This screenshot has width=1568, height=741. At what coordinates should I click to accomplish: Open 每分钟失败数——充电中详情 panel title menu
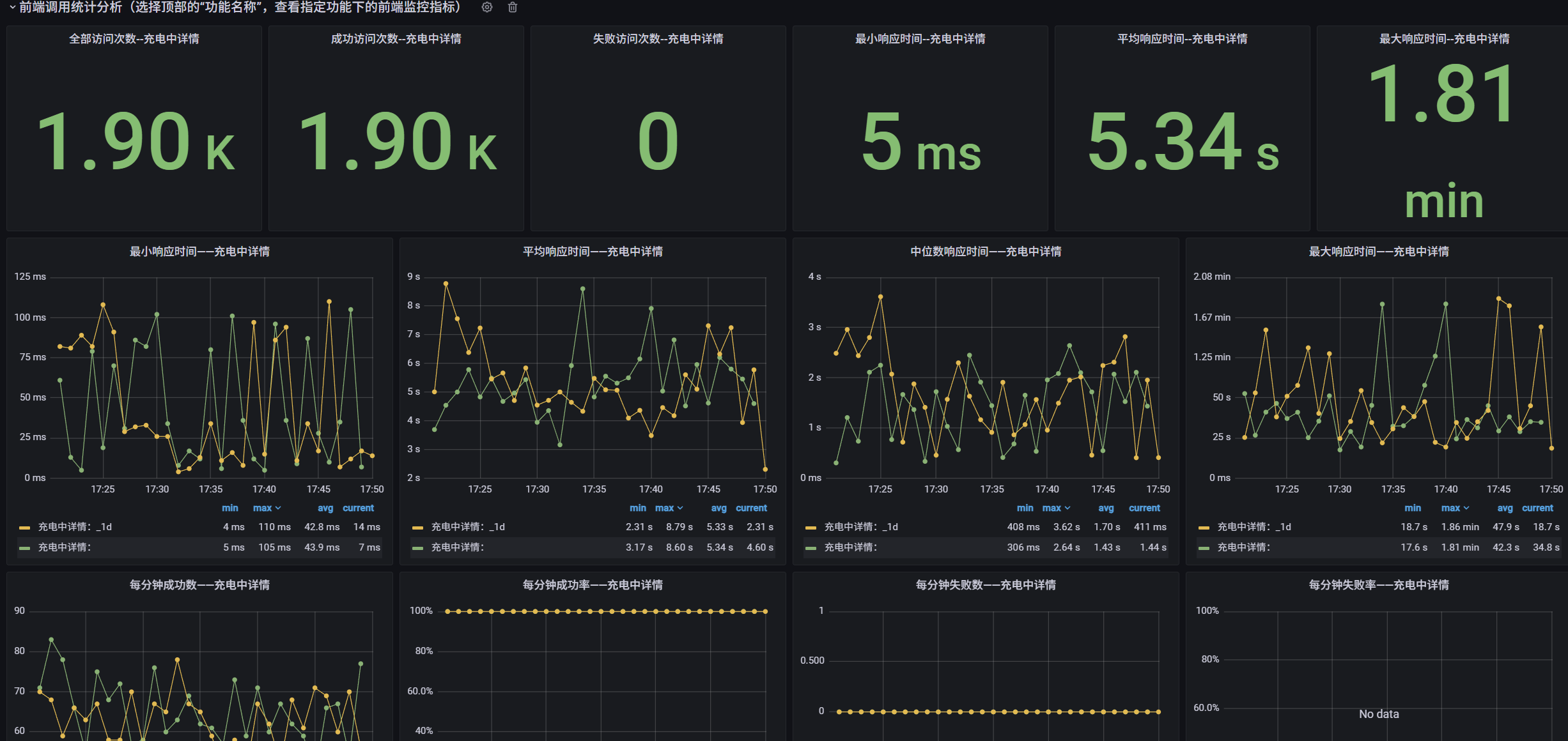tap(985, 584)
